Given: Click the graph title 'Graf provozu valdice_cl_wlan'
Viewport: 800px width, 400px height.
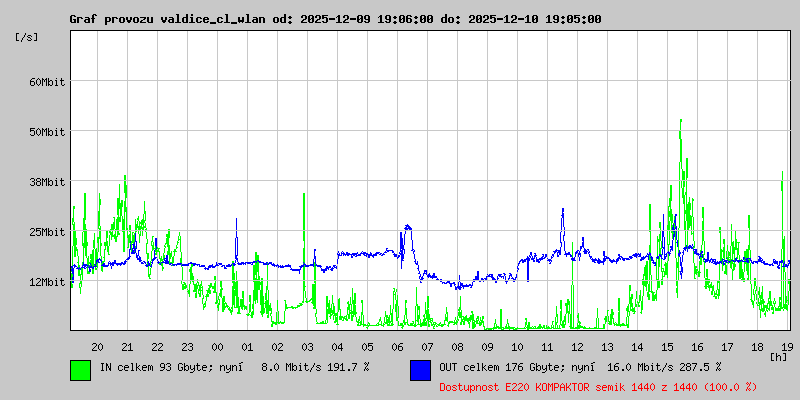Looking at the screenshot, I should [x=167, y=19].
